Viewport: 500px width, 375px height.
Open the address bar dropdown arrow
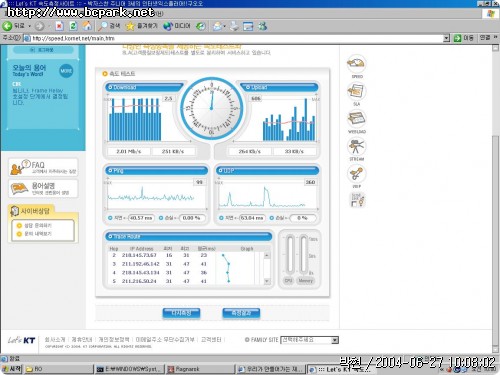click(x=447, y=38)
